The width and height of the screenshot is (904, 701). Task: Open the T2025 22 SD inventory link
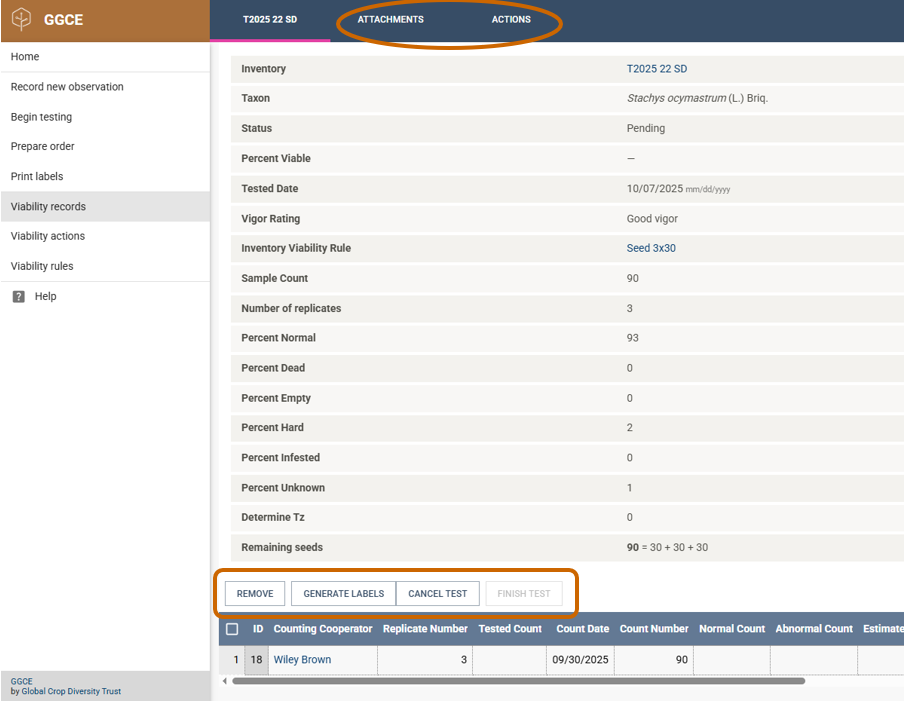click(x=656, y=69)
